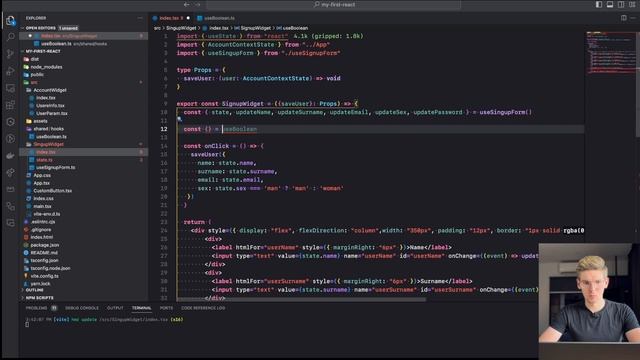Viewport: 640px width, 360px height.
Task: Toggle the secondary side bar
Action: 621,4
